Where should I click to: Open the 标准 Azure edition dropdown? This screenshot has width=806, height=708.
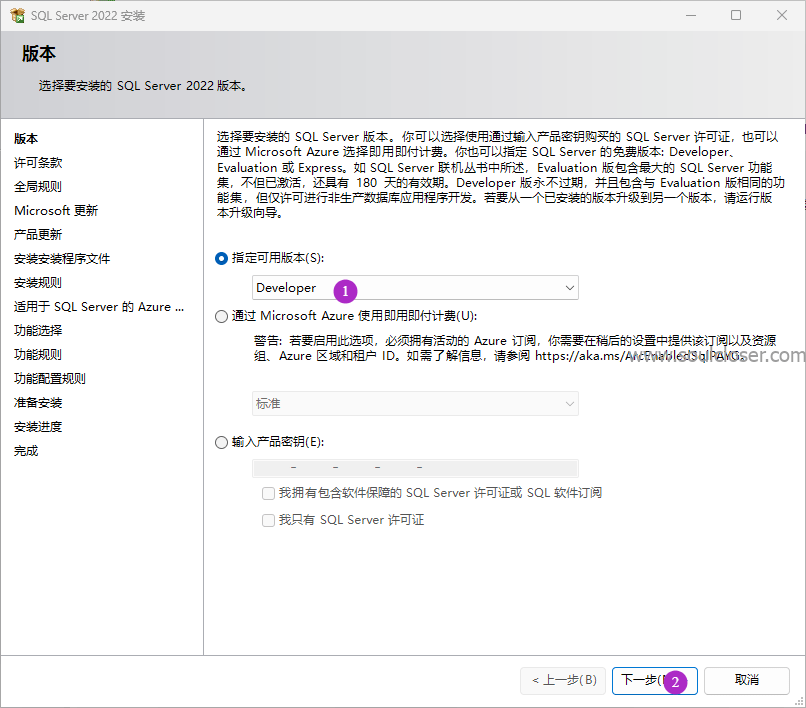coord(415,404)
